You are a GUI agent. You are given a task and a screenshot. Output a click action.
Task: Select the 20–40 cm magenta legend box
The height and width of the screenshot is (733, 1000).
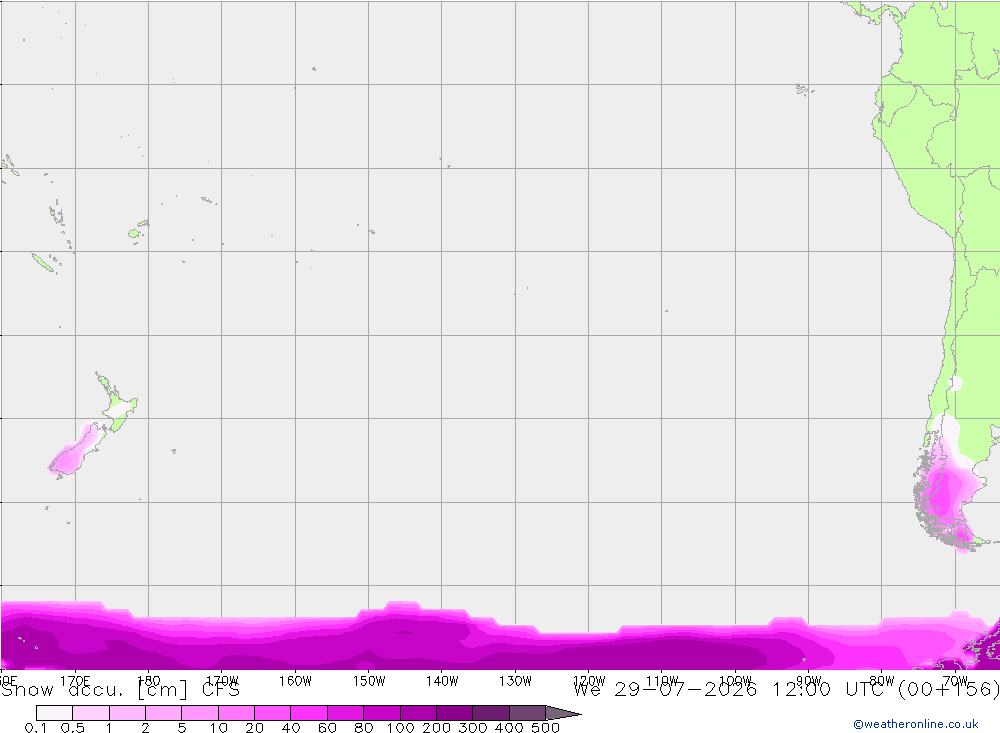coord(273,713)
